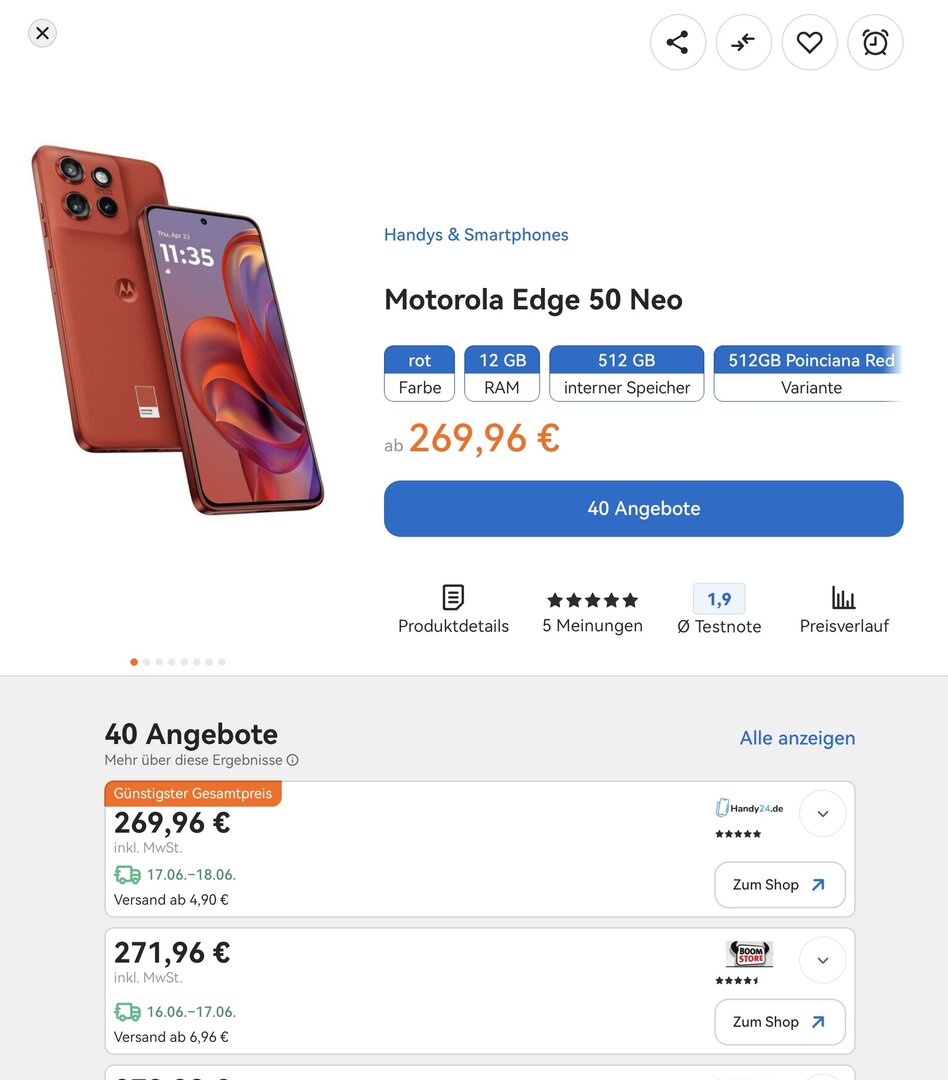Click the share icon

(x=678, y=42)
